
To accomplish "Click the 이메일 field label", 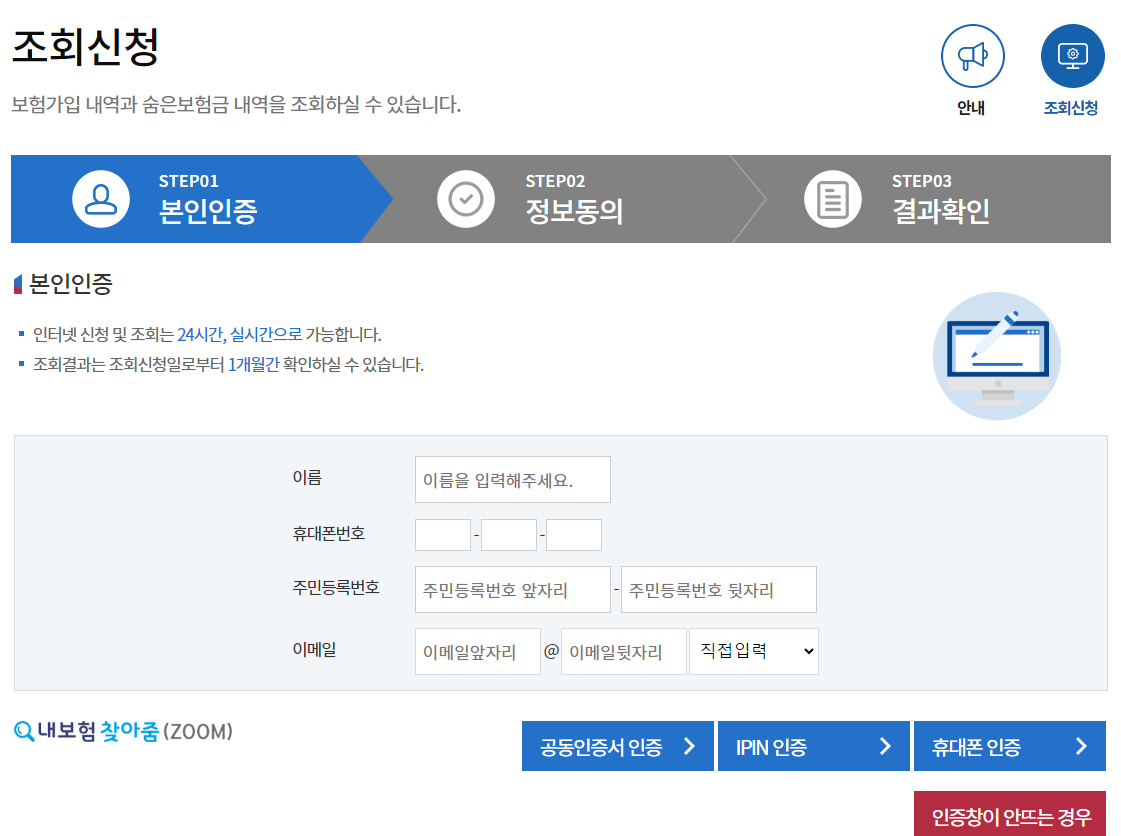I will [x=315, y=649].
